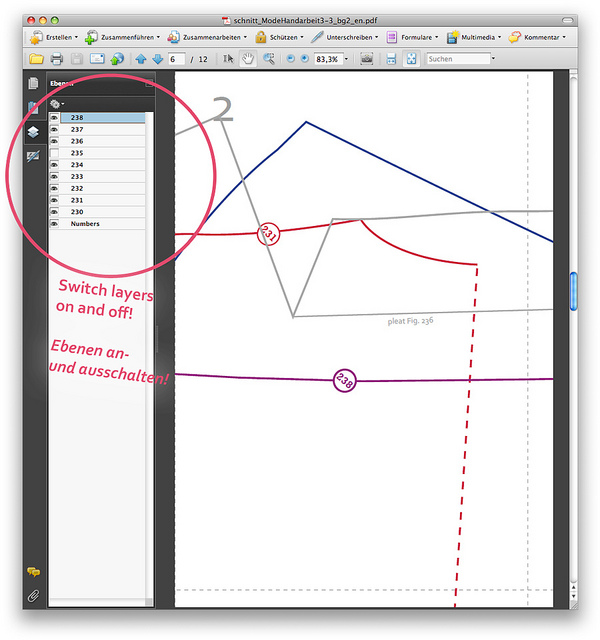
Task: Select layer 233 name in the list
Action: [x=77, y=177]
